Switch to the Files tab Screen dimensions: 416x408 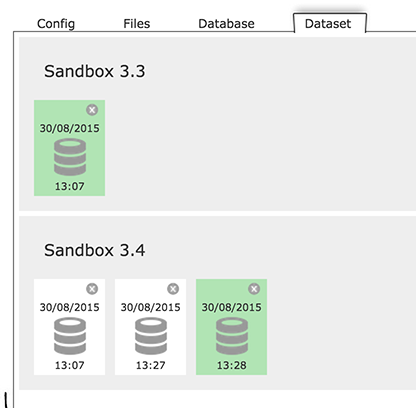[137, 24]
